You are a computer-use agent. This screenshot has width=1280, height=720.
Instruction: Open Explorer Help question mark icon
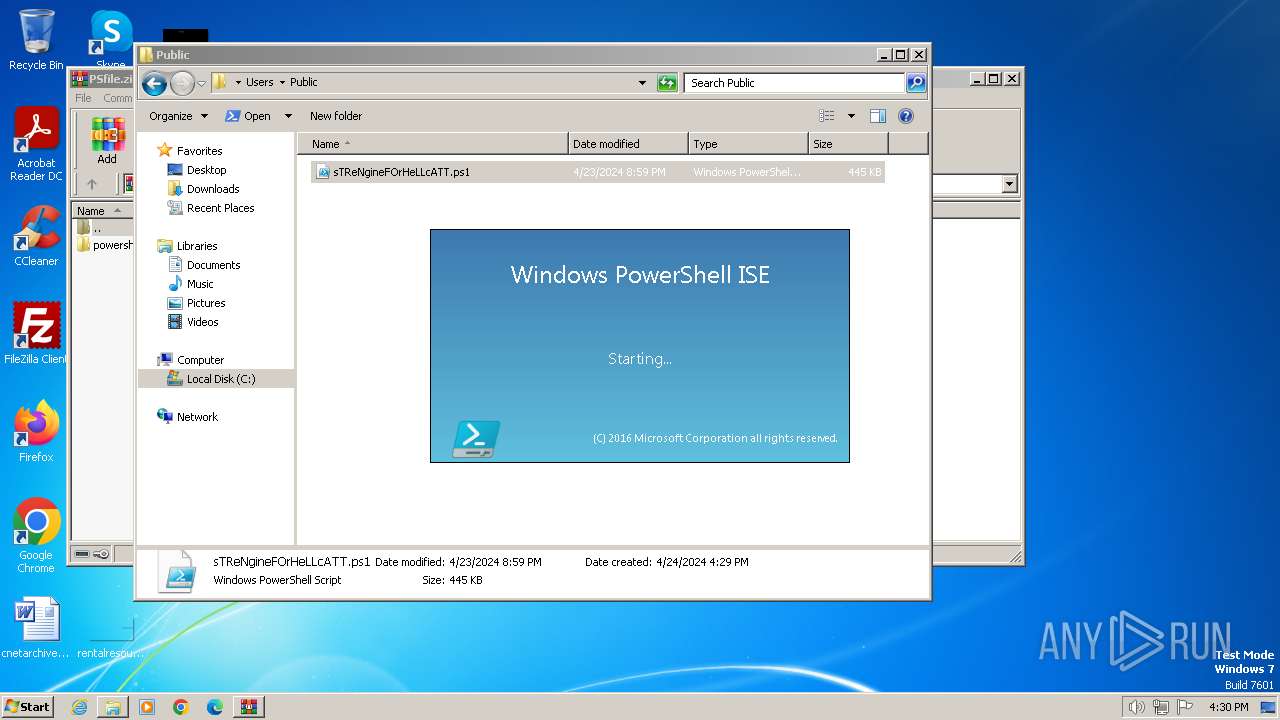[x=906, y=116]
